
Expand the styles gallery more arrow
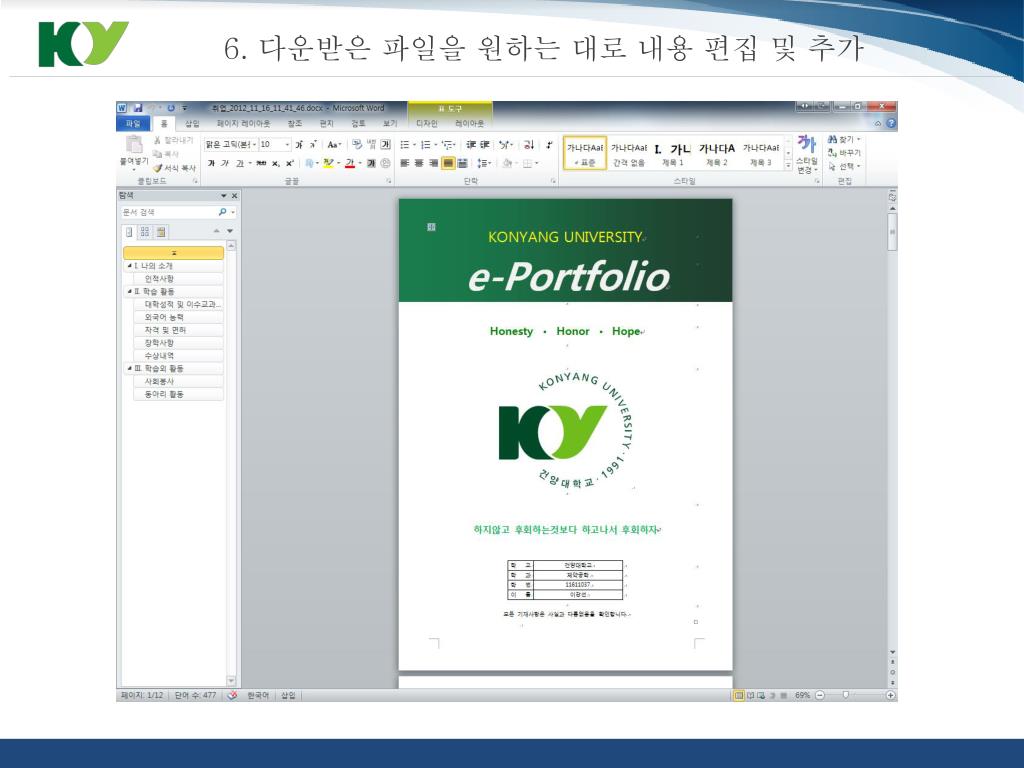coord(788,167)
